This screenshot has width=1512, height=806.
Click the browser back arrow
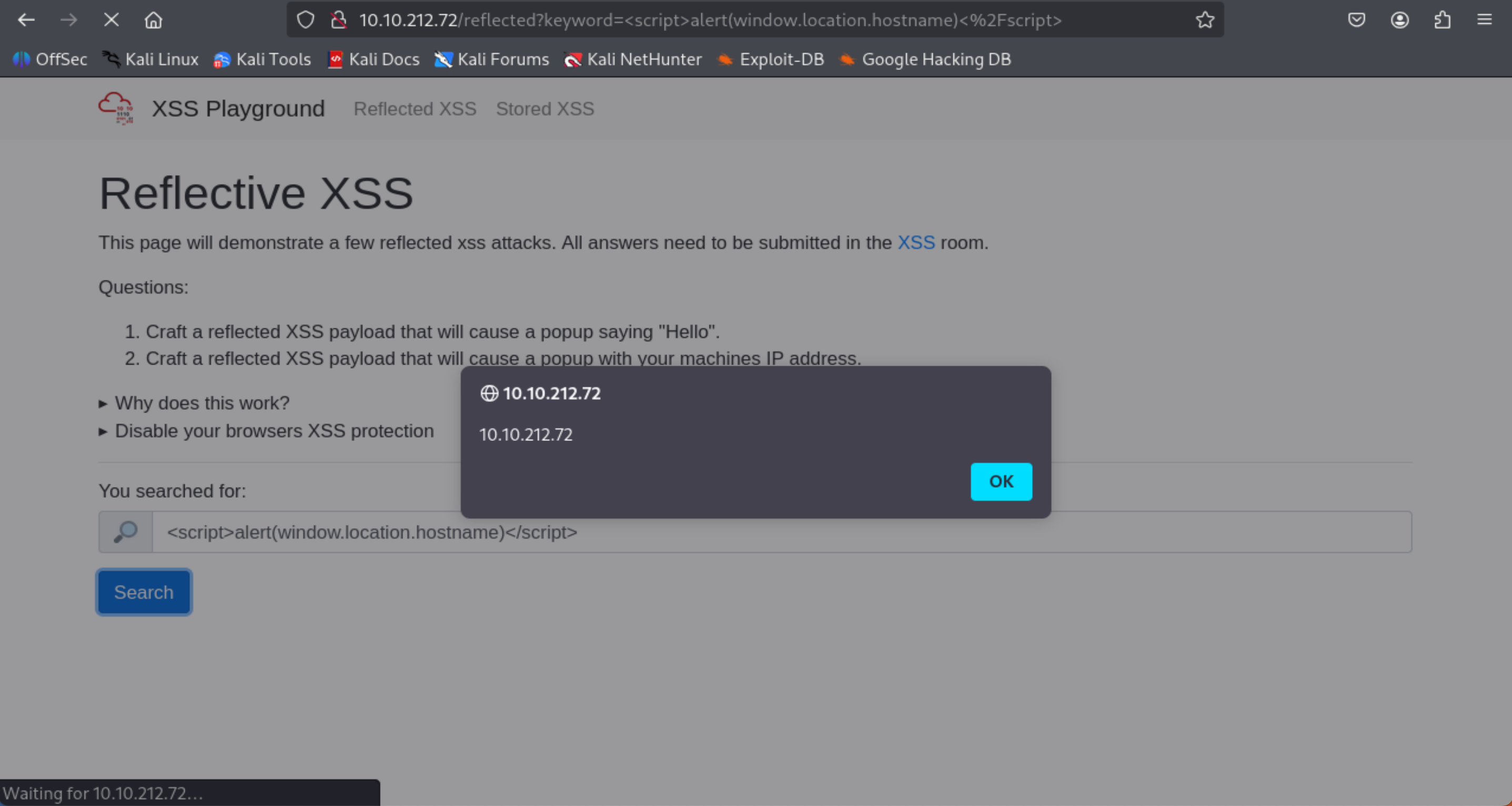26,20
